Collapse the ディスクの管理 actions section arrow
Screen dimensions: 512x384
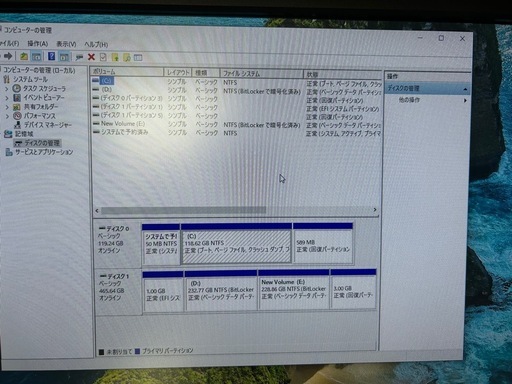pos(465,89)
